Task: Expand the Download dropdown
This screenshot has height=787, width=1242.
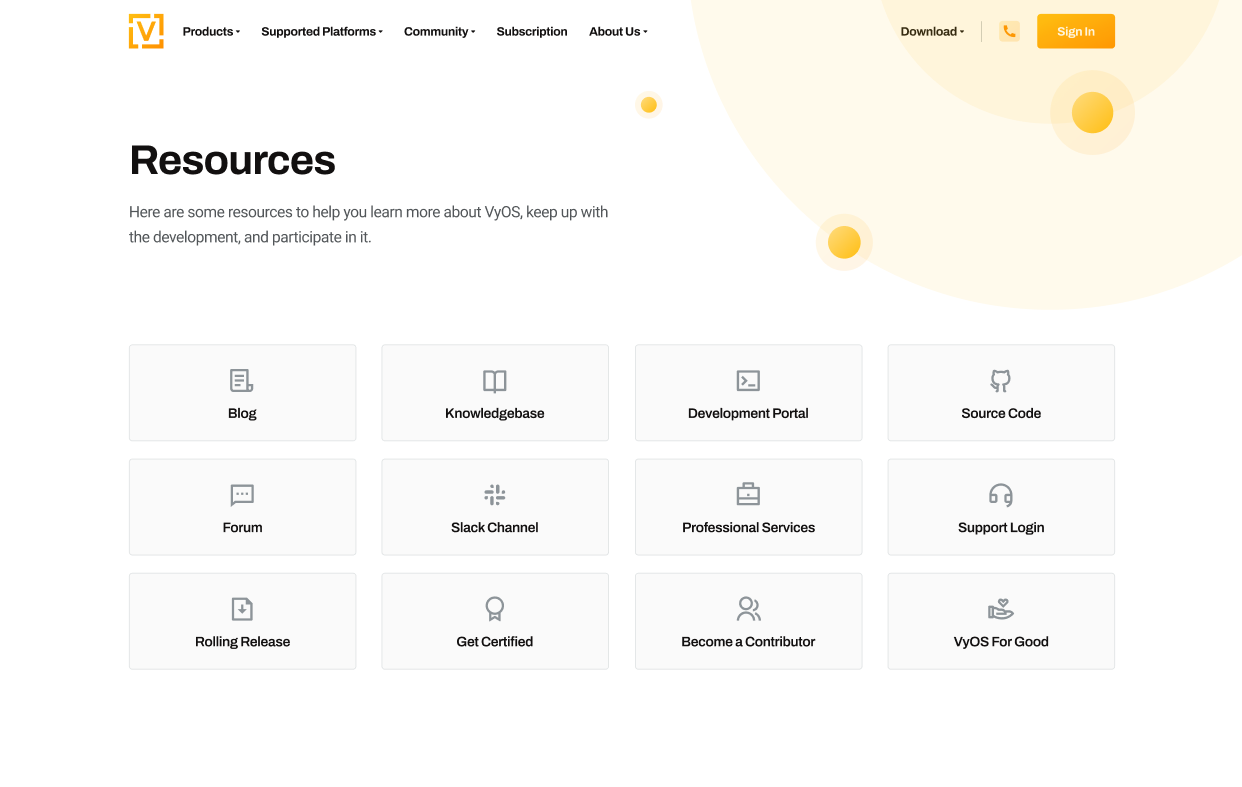Action: (x=931, y=31)
